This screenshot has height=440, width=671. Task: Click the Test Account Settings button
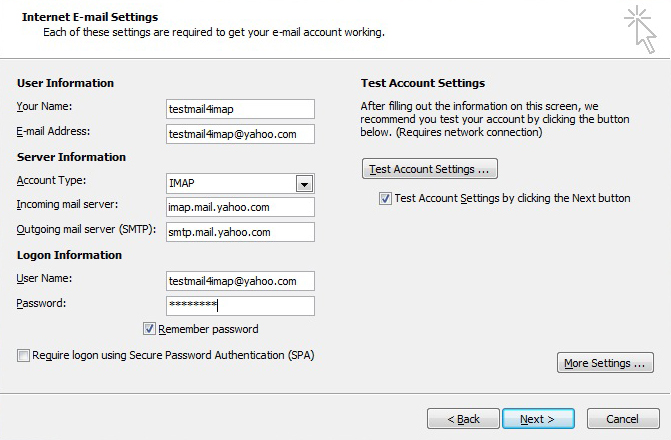430,169
